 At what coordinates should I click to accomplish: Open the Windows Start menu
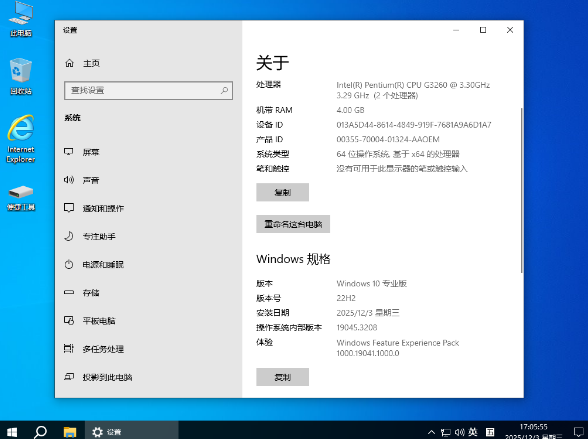tap(12, 432)
